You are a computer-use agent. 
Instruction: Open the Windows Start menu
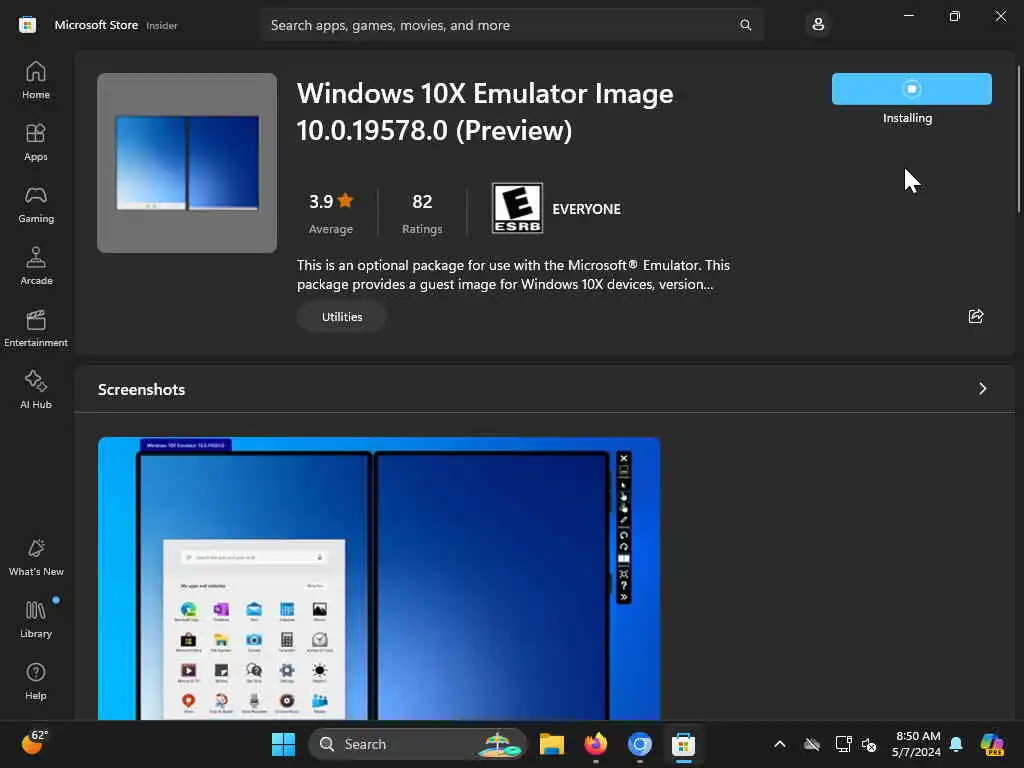point(283,744)
